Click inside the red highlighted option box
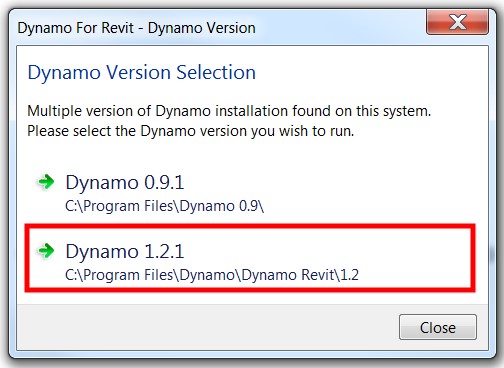The width and height of the screenshot is (504, 368). pyautogui.click(x=250, y=258)
